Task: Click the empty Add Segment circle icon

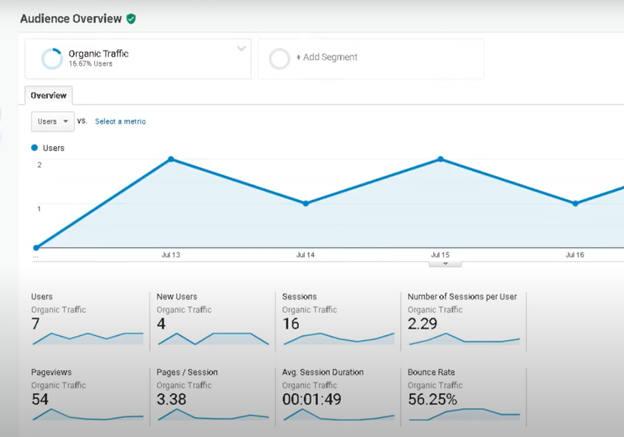Action: click(280, 59)
